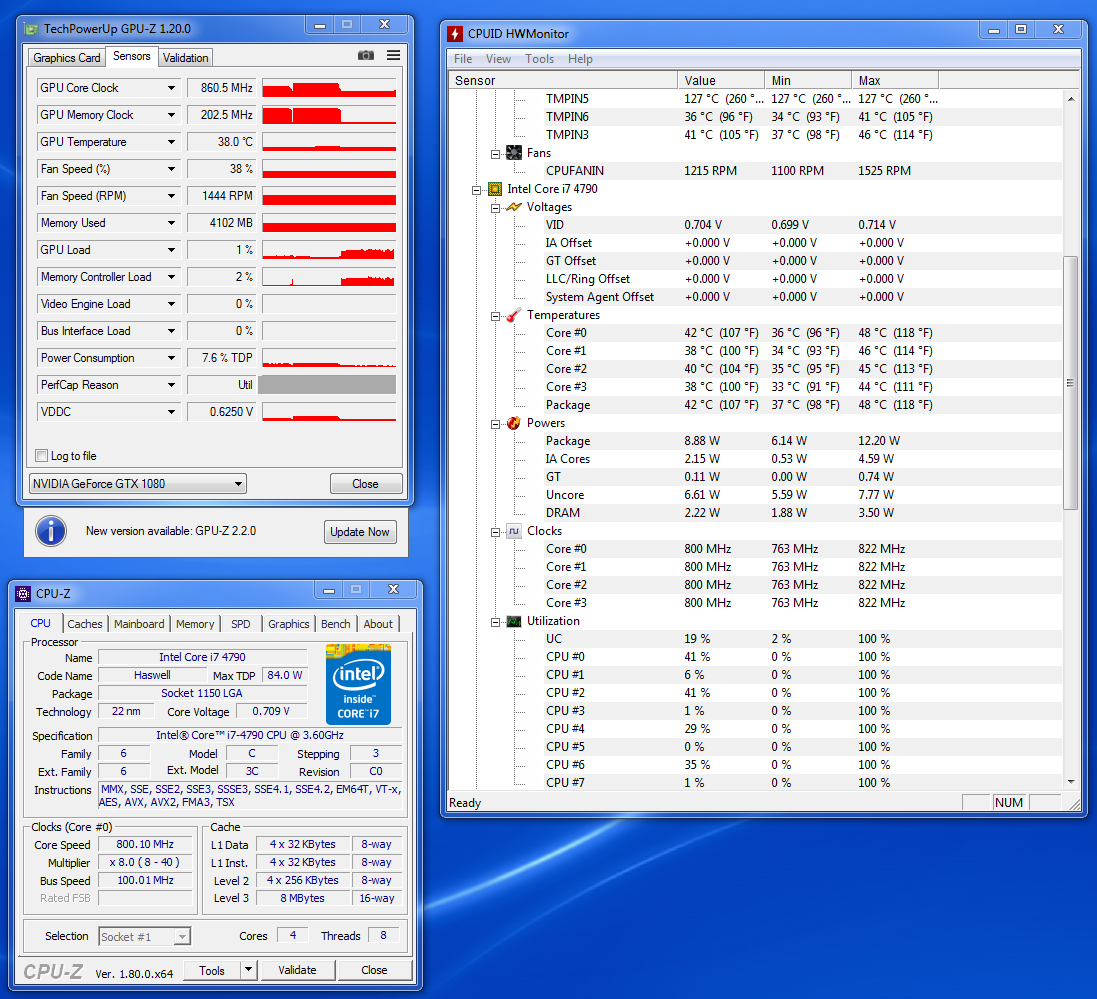Click the Validate button in CPU-Z
This screenshot has width=1097, height=999.
(x=297, y=970)
